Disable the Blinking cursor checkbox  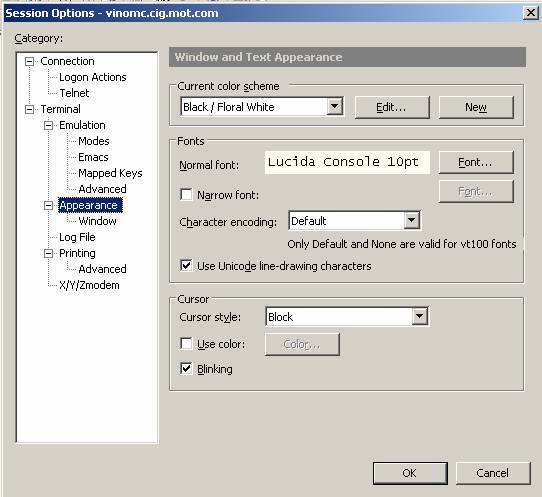[x=186, y=368]
